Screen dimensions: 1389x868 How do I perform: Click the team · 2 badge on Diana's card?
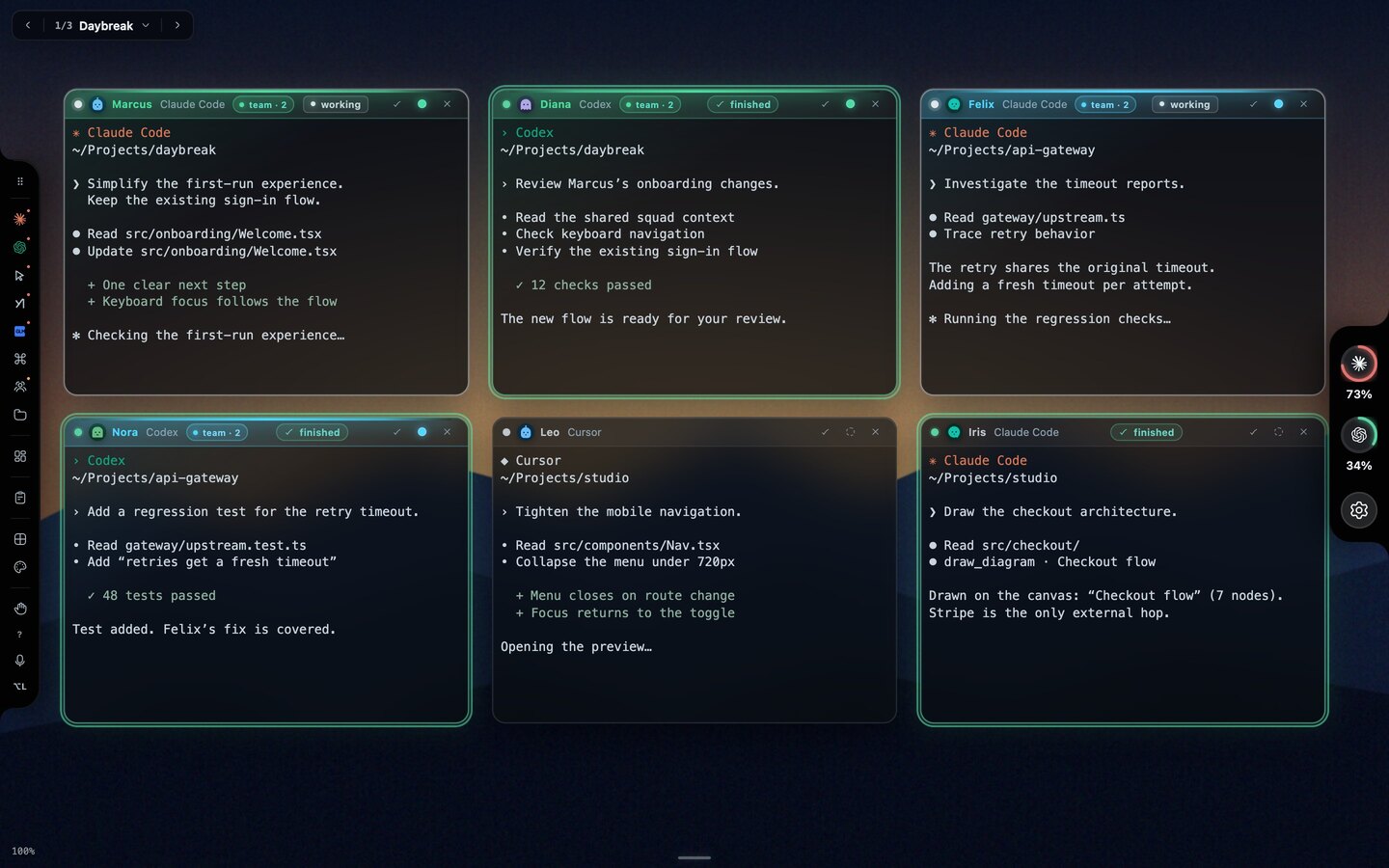(650, 104)
